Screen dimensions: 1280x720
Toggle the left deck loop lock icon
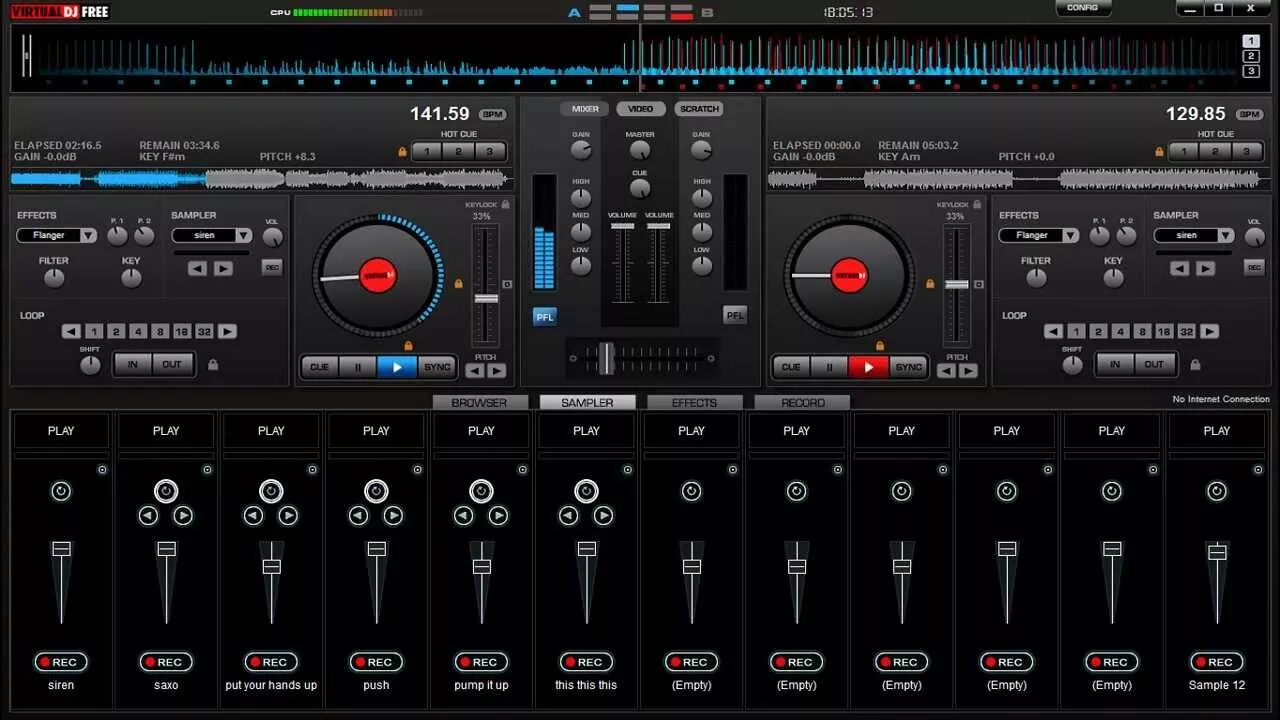click(x=212, y=365)
